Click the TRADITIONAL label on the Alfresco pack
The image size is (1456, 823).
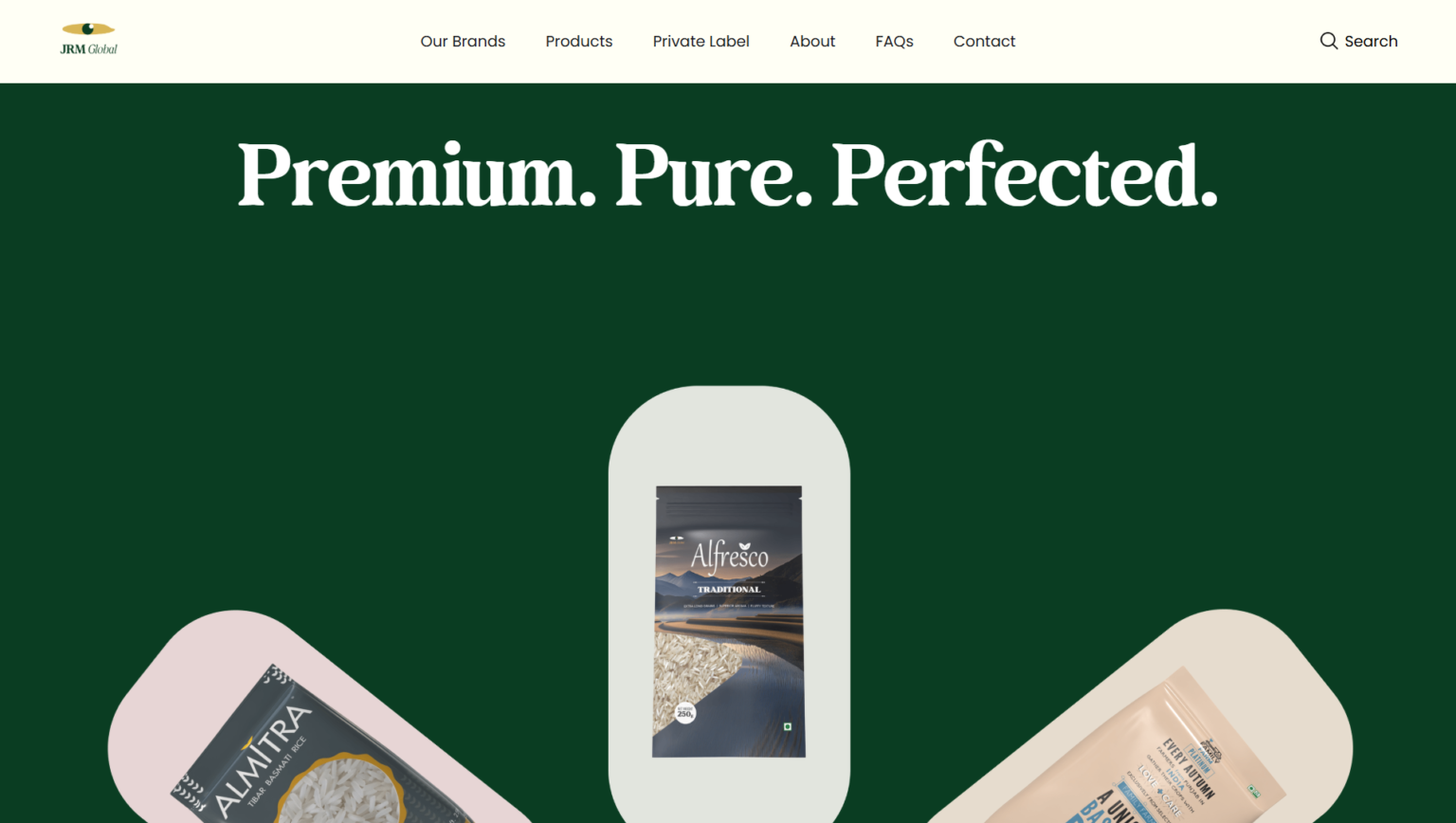729,589
